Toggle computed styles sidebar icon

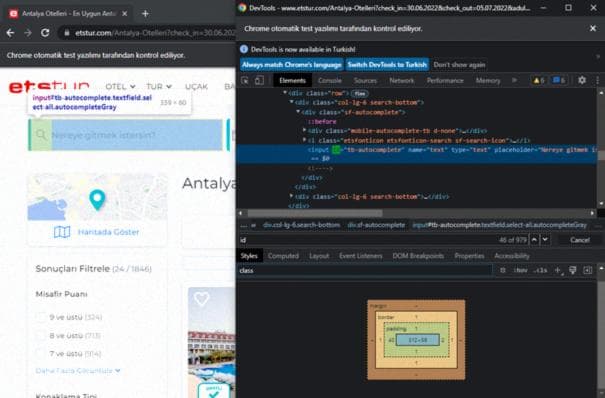click(587, 270)
